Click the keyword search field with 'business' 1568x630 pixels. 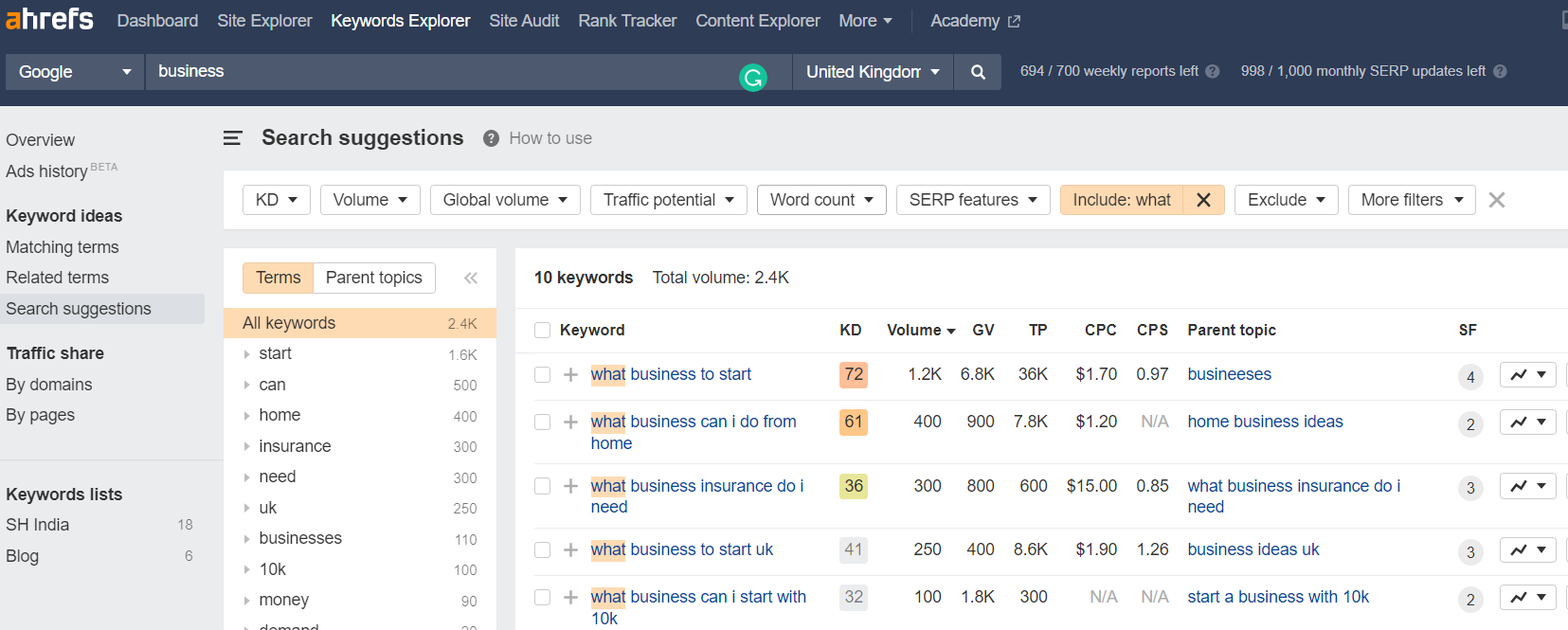coord(468,72)
